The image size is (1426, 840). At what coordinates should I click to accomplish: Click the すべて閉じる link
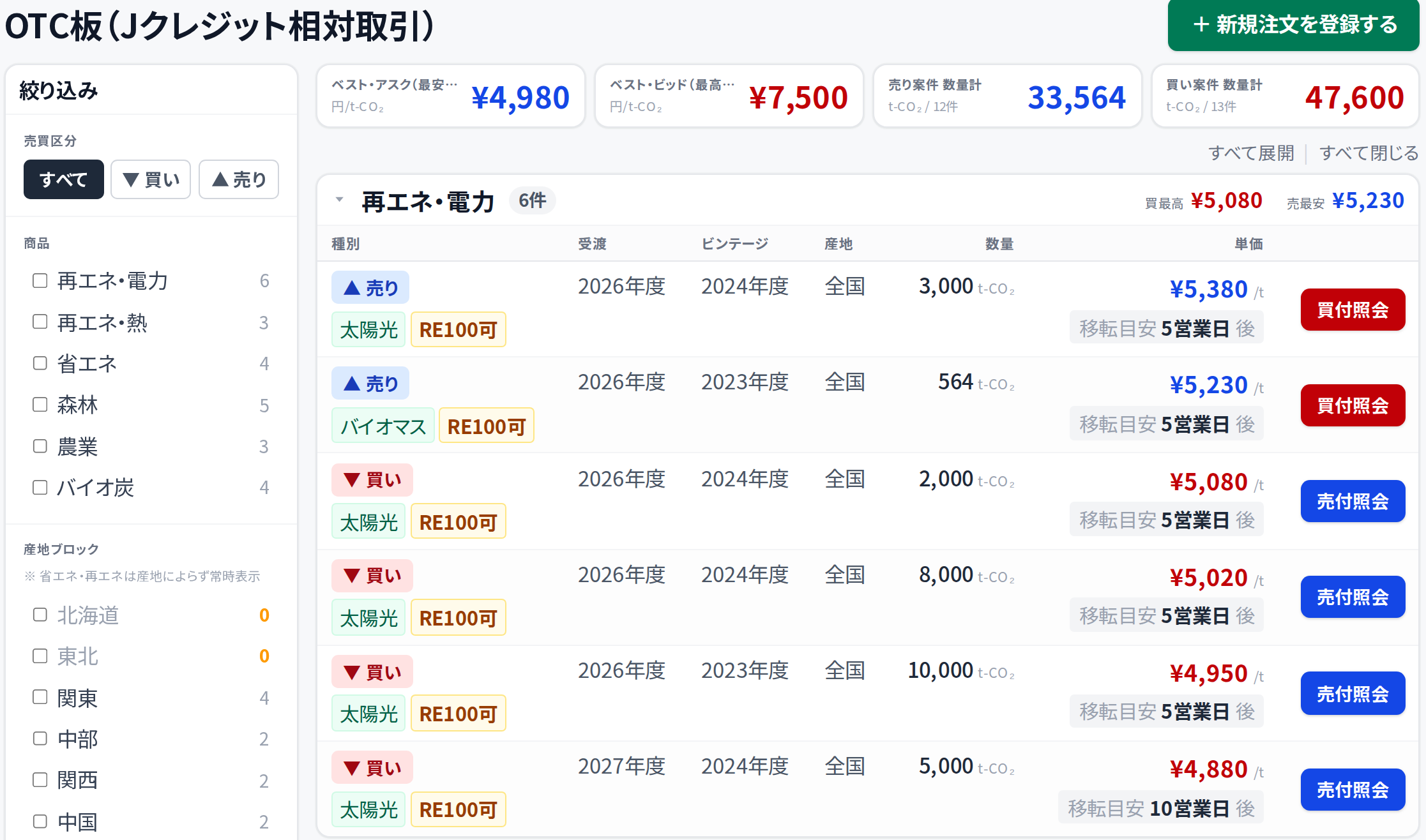(1369, 153)
